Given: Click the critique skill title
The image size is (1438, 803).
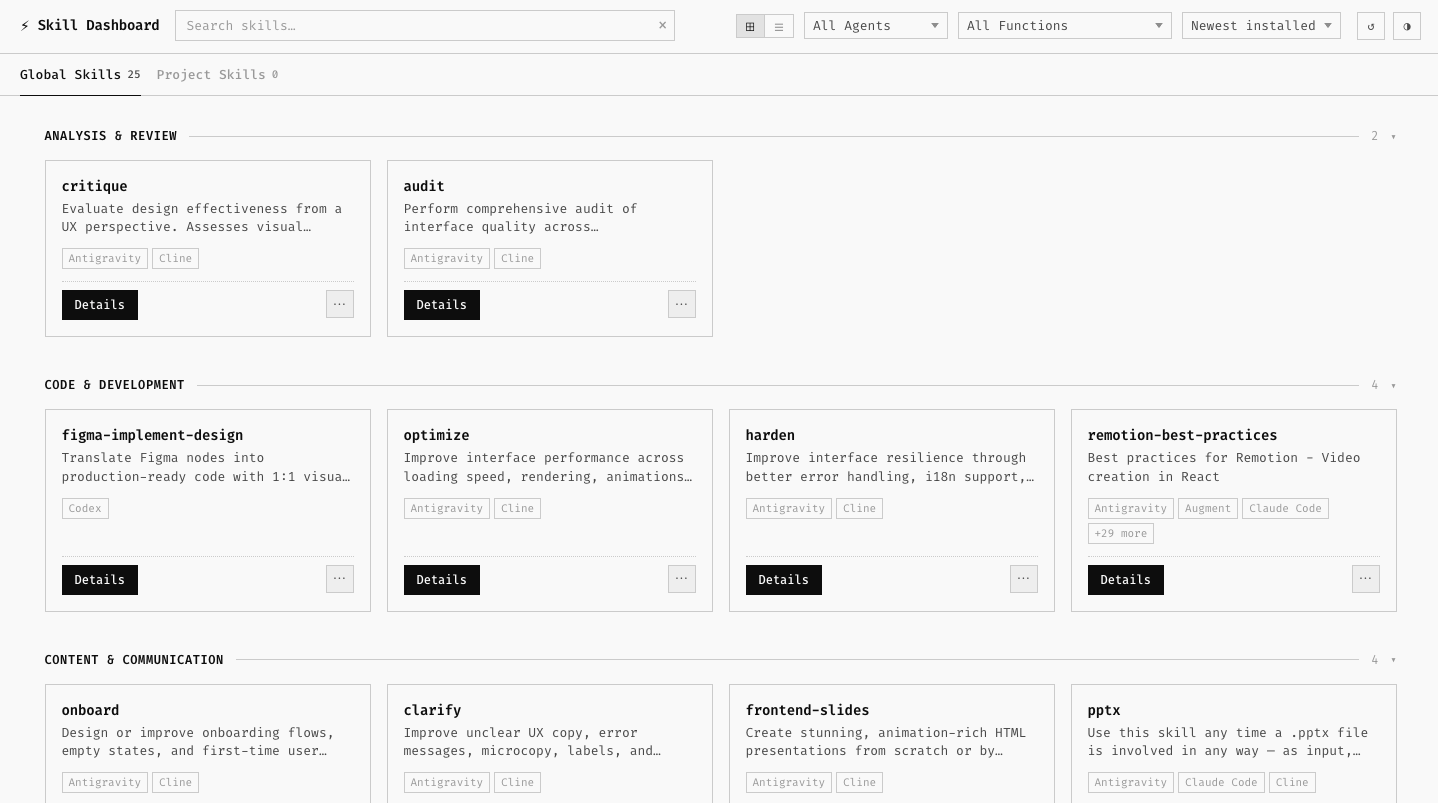Looking at the screenshot, I should tap(95, 187).
